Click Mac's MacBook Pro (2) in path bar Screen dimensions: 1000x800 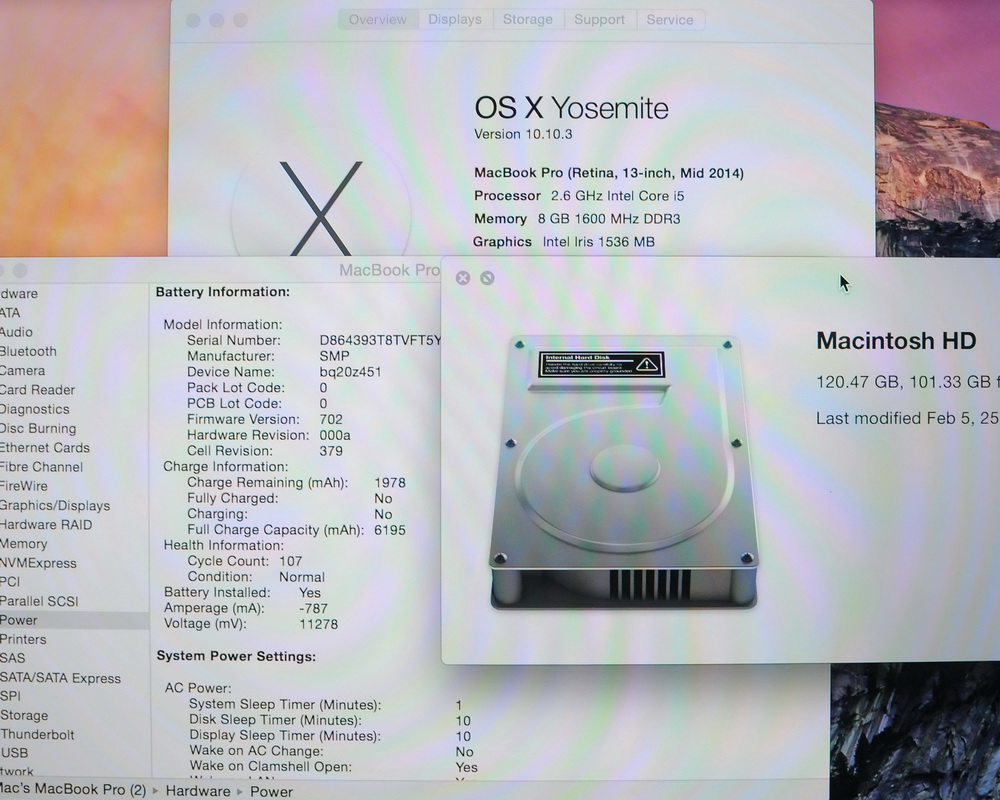click(x=73, y=789)
